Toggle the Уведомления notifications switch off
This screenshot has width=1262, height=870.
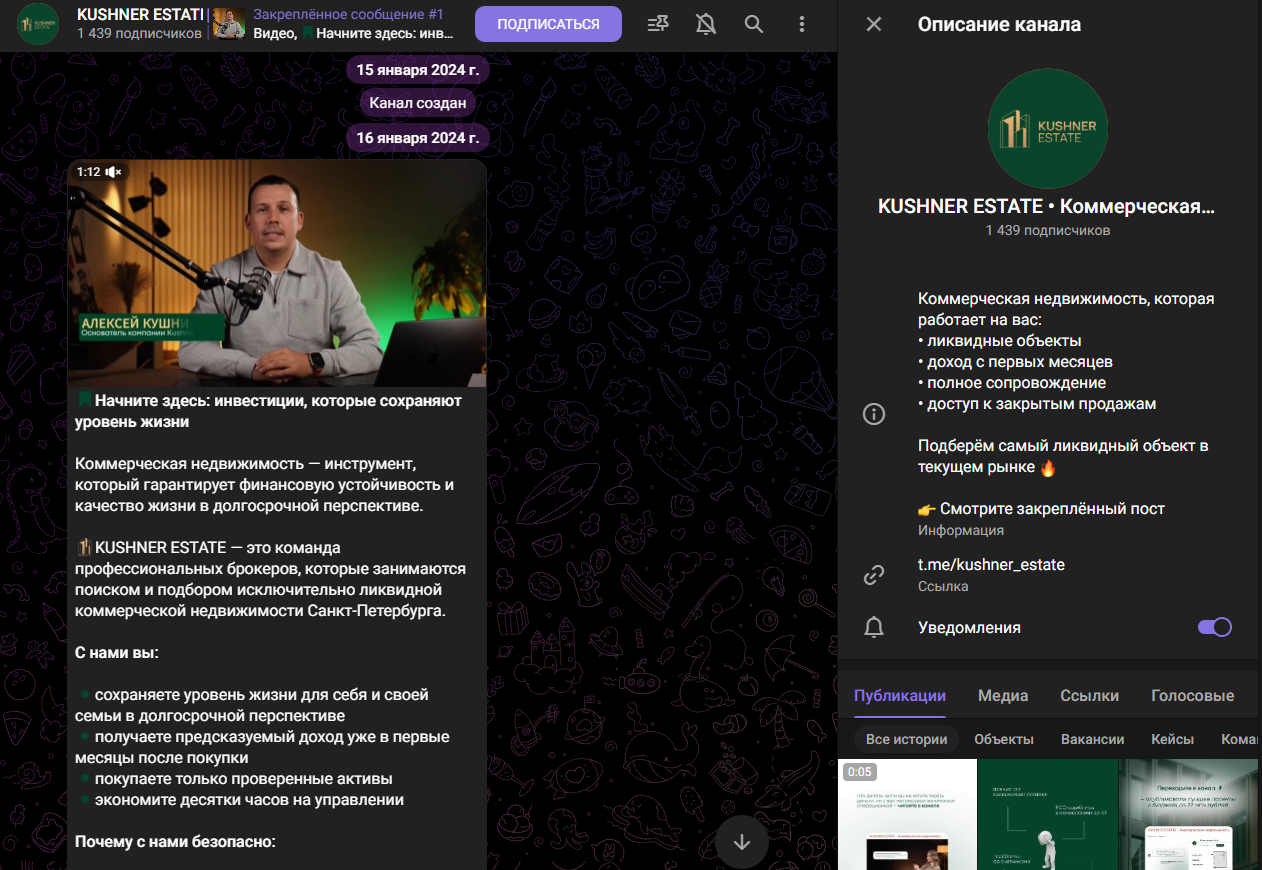(x=1214, y=627)
